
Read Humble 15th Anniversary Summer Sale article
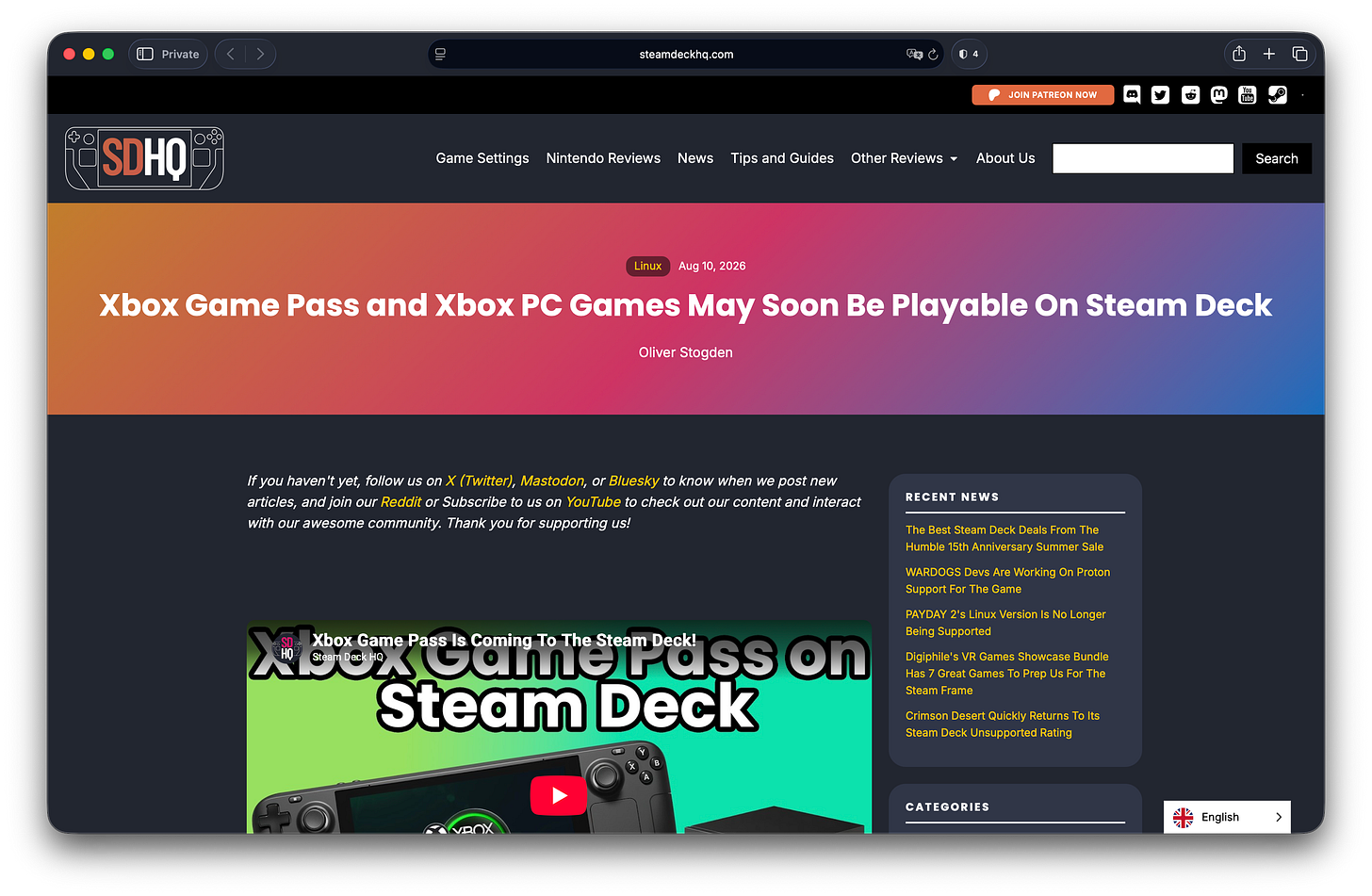(x=1004, y=538)
